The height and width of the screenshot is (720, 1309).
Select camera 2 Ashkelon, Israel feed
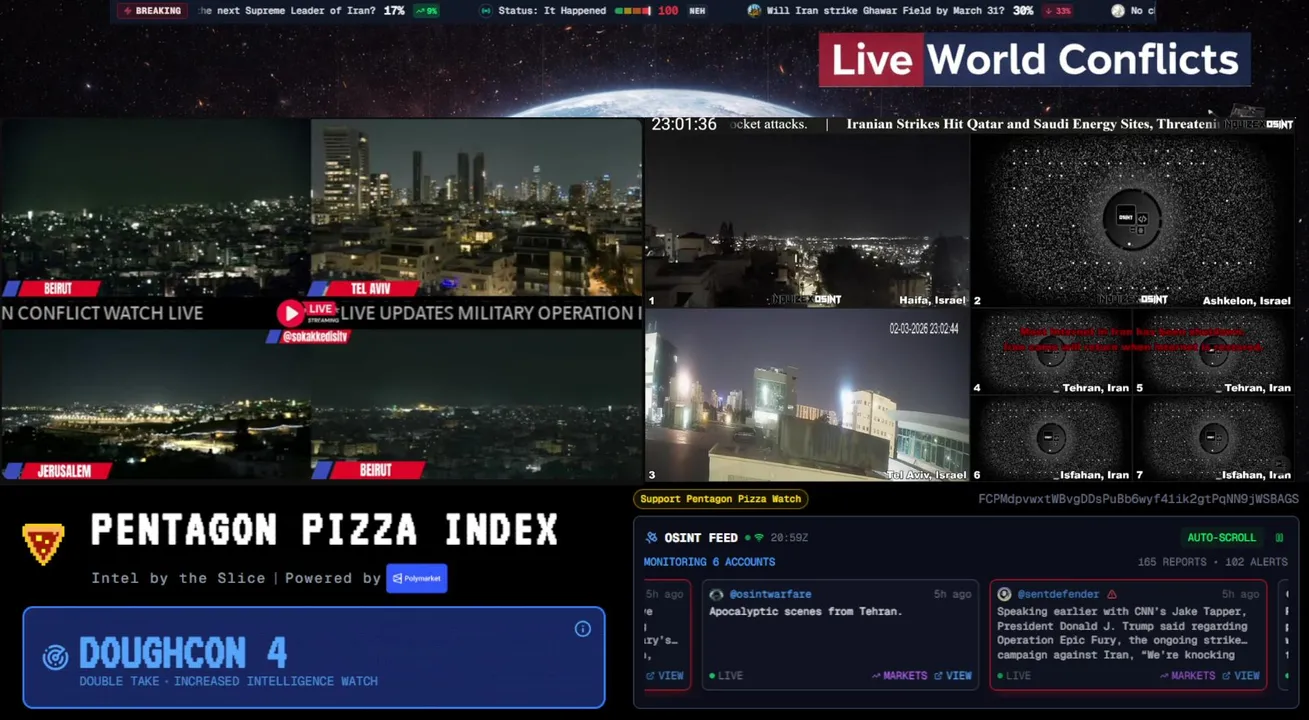point(1132,221)
